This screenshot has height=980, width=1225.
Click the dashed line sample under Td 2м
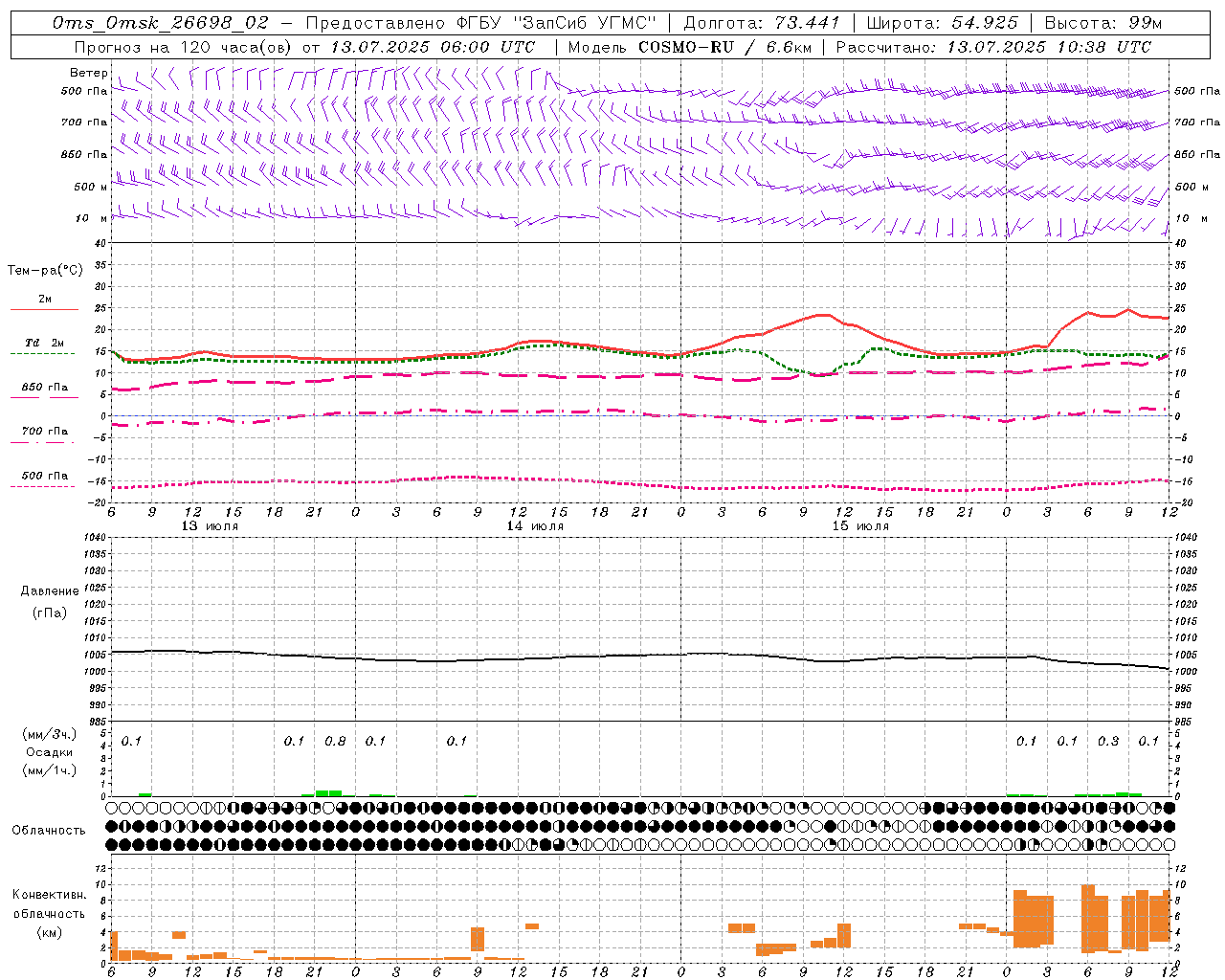pos(42,354)
